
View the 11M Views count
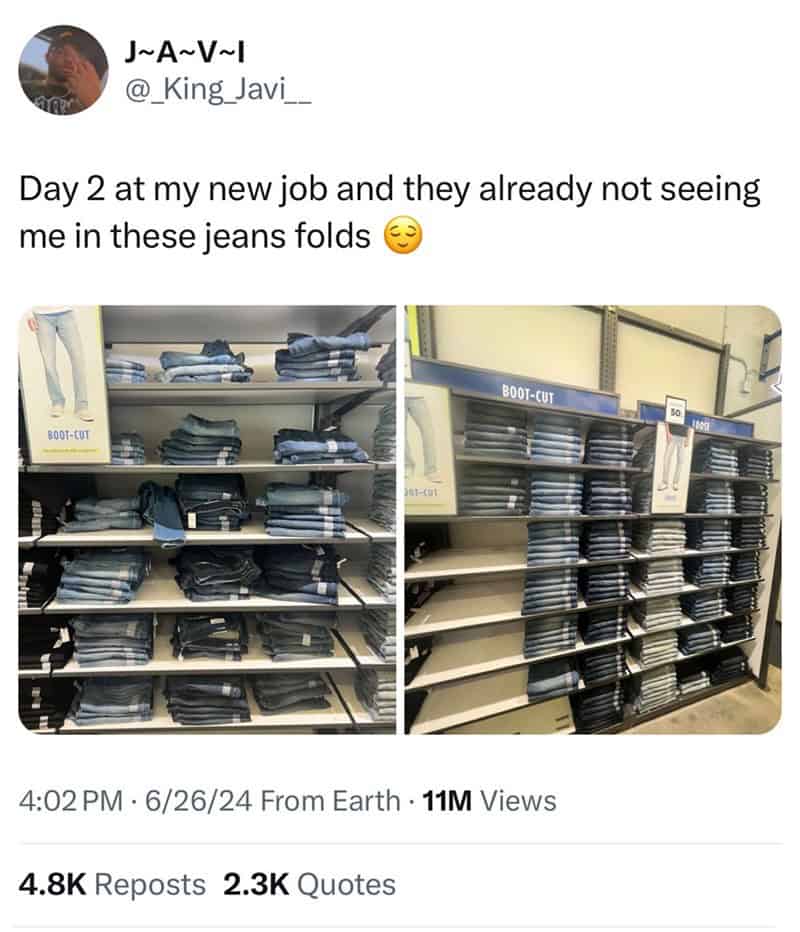tap(489, 801)
